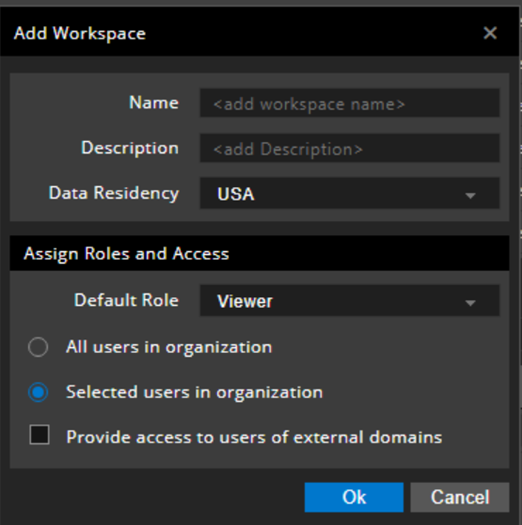Select the Selected users in organization radio button

[x=38, y=392]
